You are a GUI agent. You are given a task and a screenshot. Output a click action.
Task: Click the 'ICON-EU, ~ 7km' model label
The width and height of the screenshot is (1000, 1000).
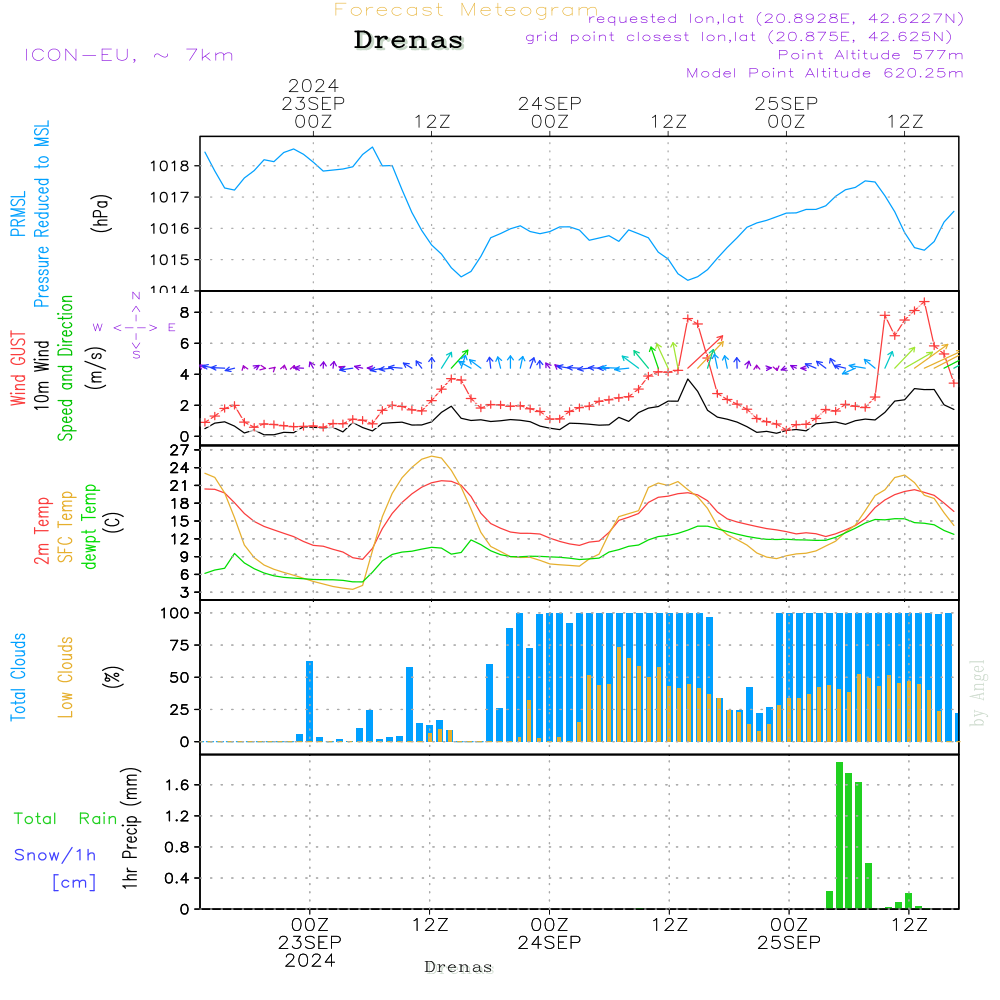click(129, 55)
